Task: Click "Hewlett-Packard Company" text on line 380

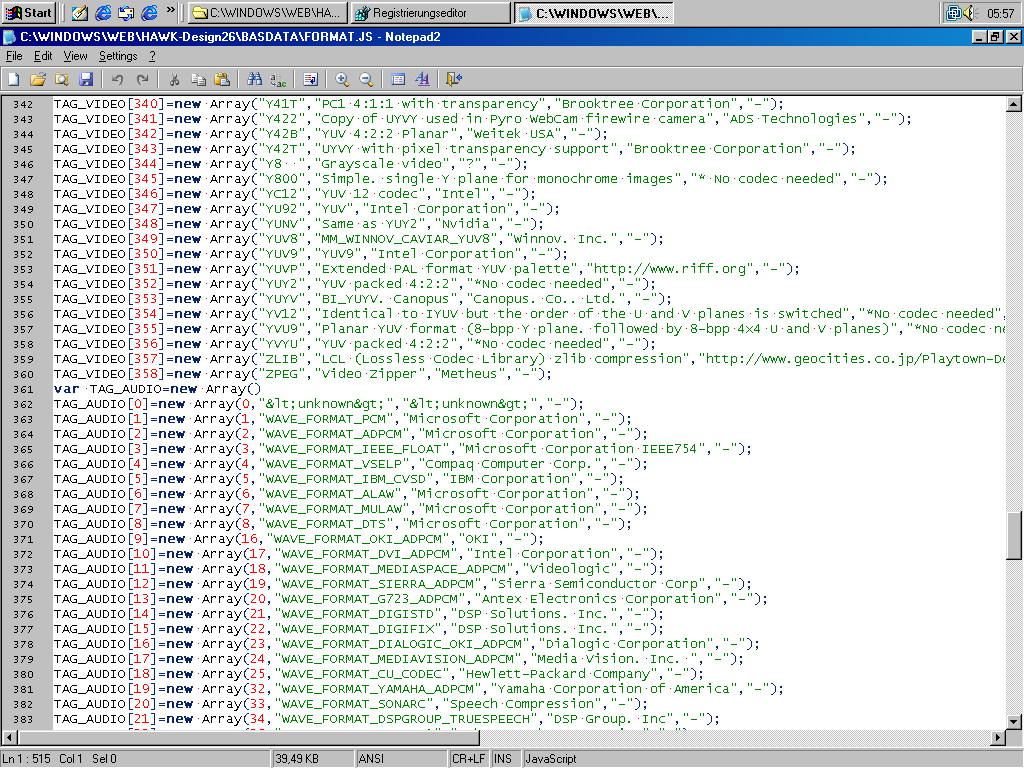Action: coord(558,674)
